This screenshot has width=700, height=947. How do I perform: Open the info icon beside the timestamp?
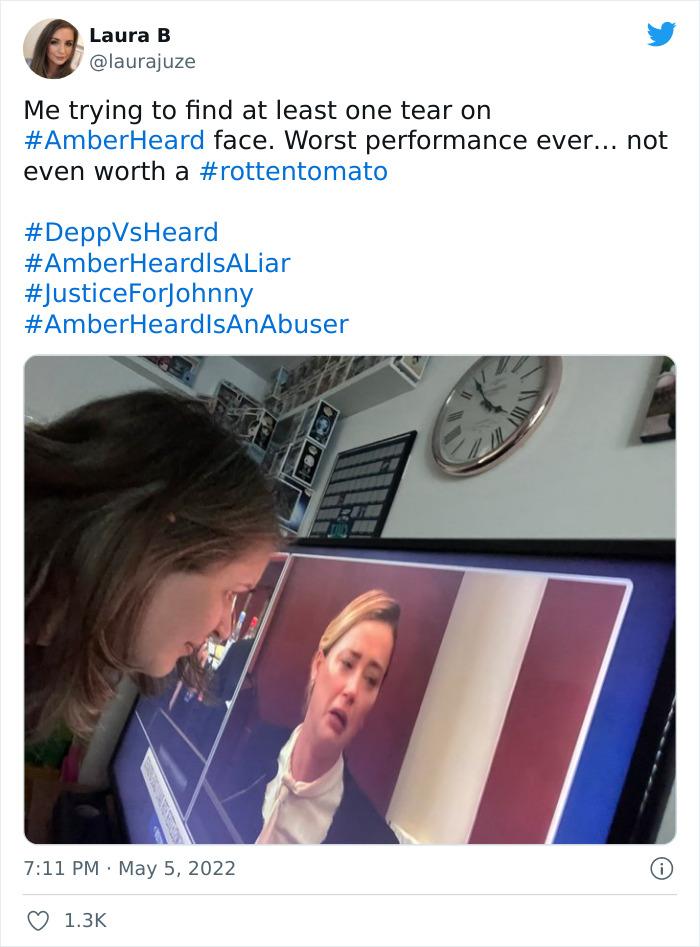(661, 868)
